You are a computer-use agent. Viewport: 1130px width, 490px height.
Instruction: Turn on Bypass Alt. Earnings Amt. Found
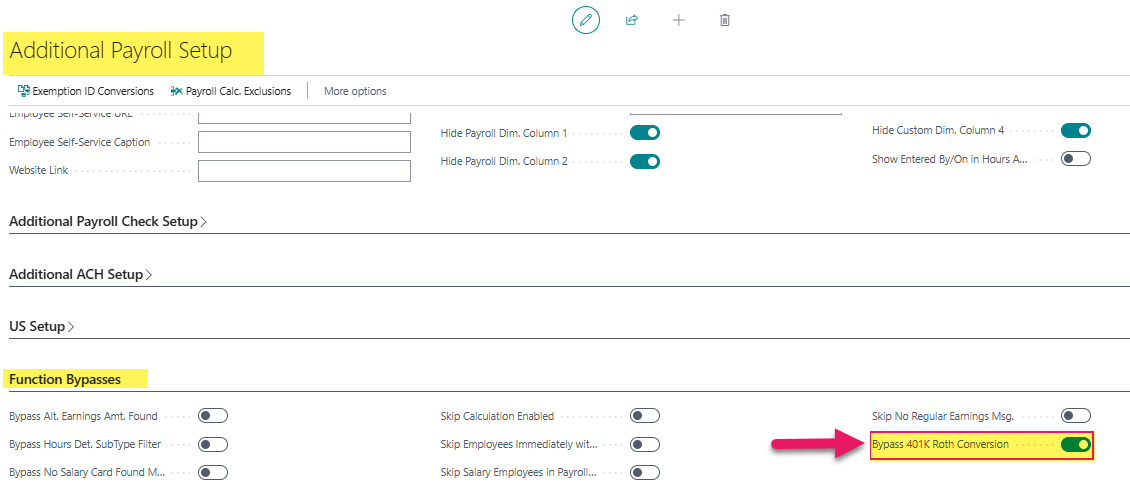click(213, 416)
